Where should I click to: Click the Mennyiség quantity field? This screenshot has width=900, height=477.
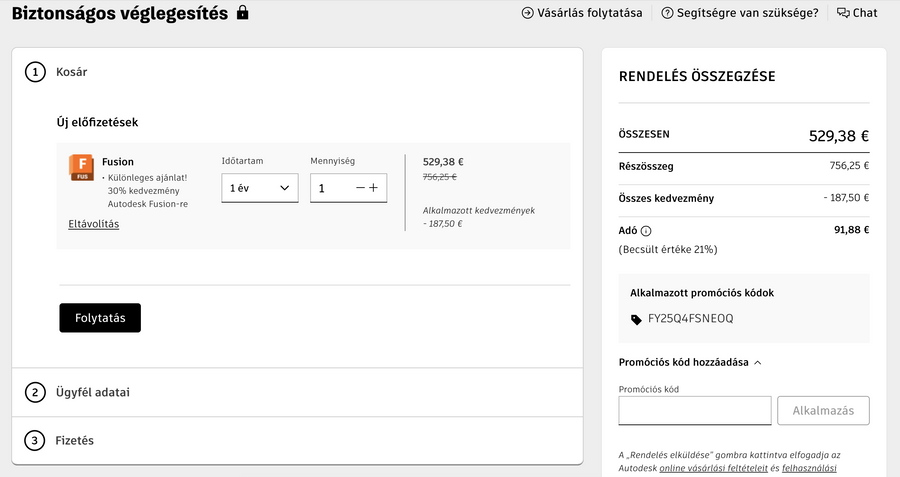coord(332,187)
